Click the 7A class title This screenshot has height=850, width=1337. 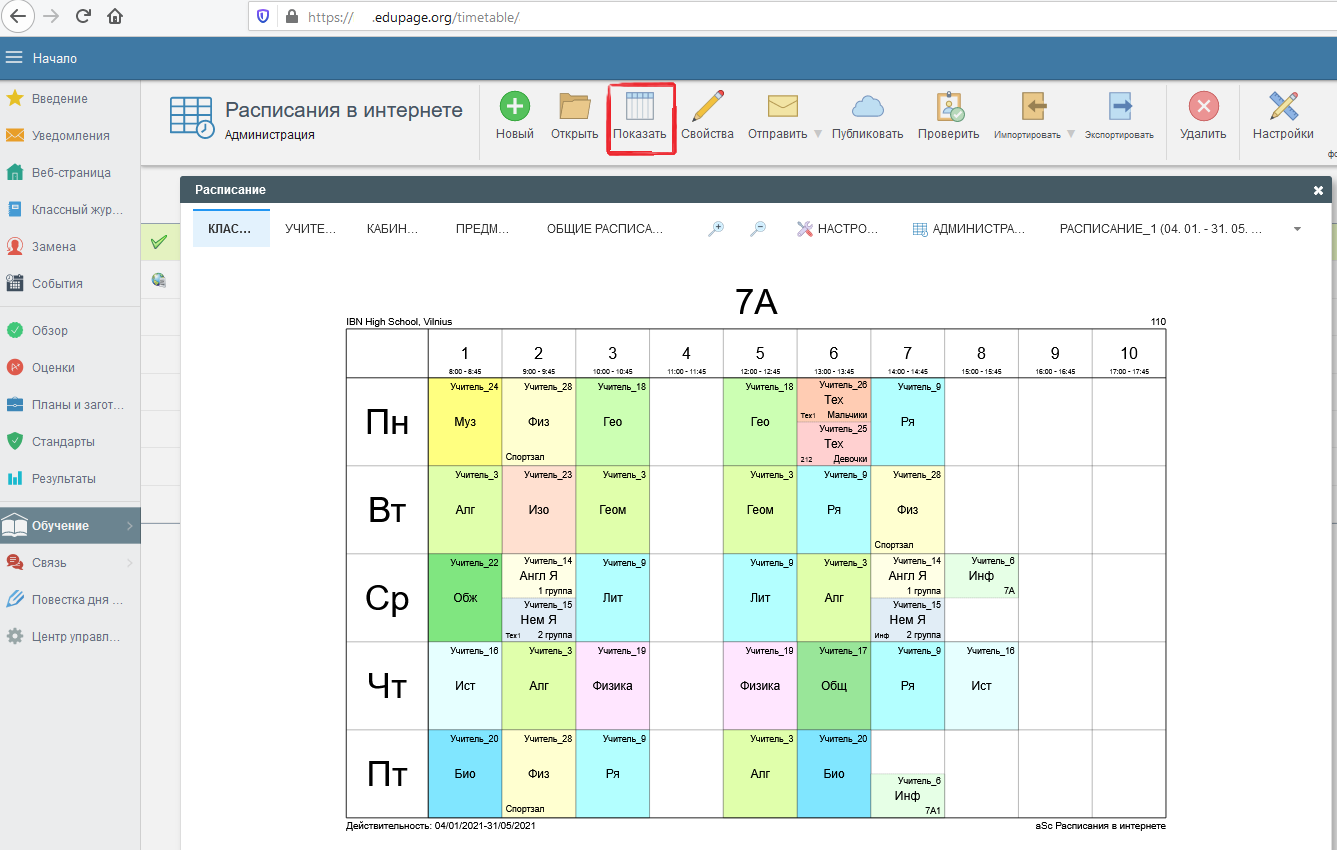(x=756, y=302)
